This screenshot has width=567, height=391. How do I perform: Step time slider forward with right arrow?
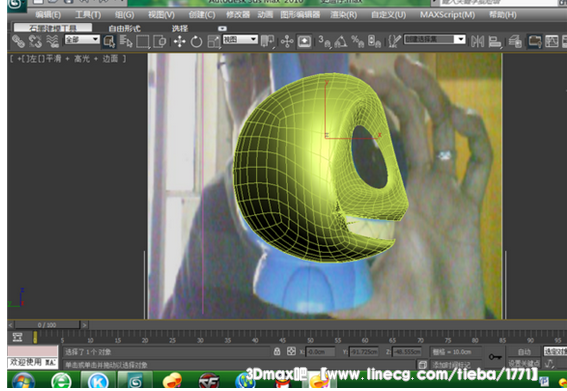pyautogui.click(x=84, y=325)
